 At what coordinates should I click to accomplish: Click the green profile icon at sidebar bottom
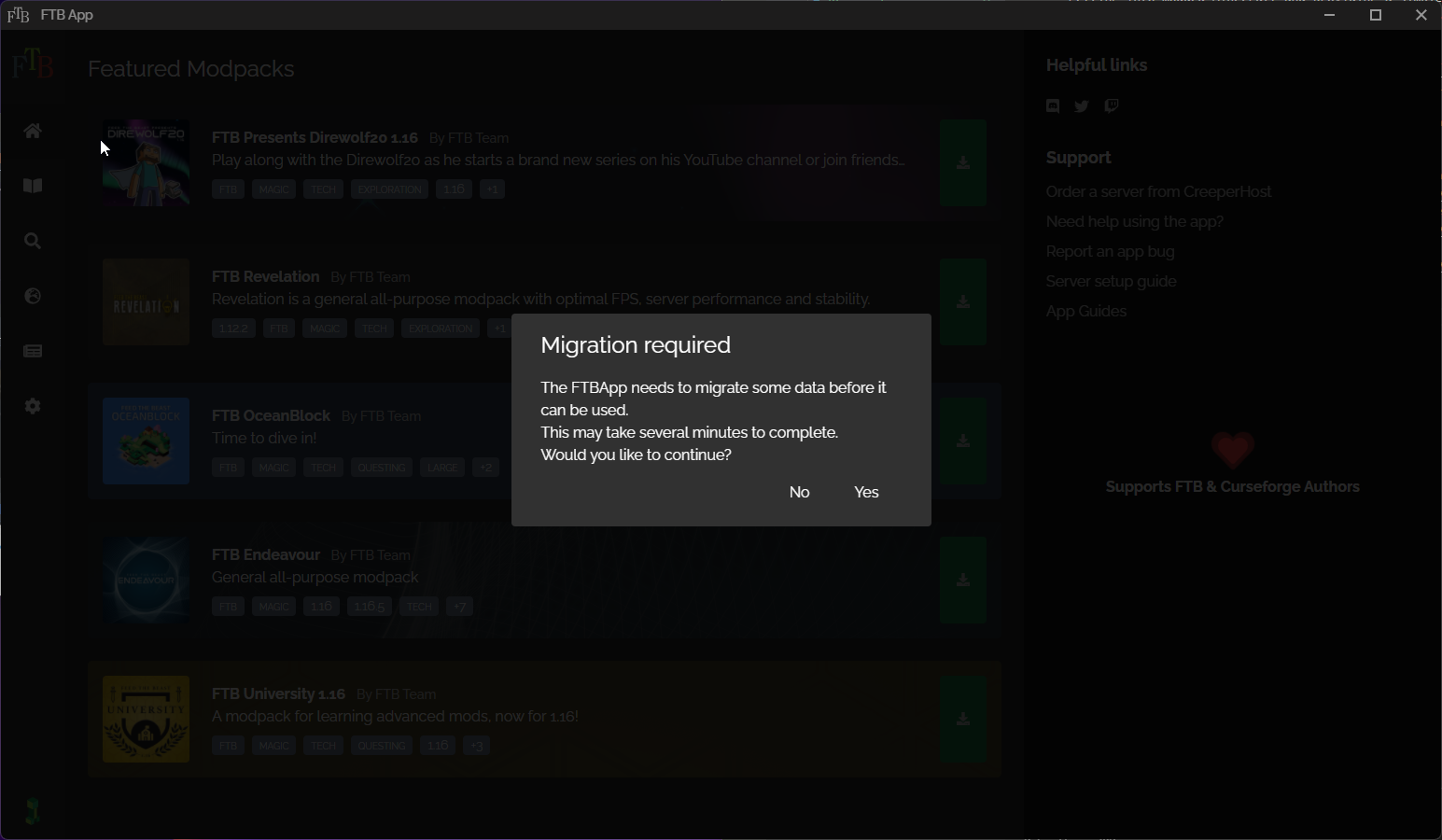click(33, 812)
